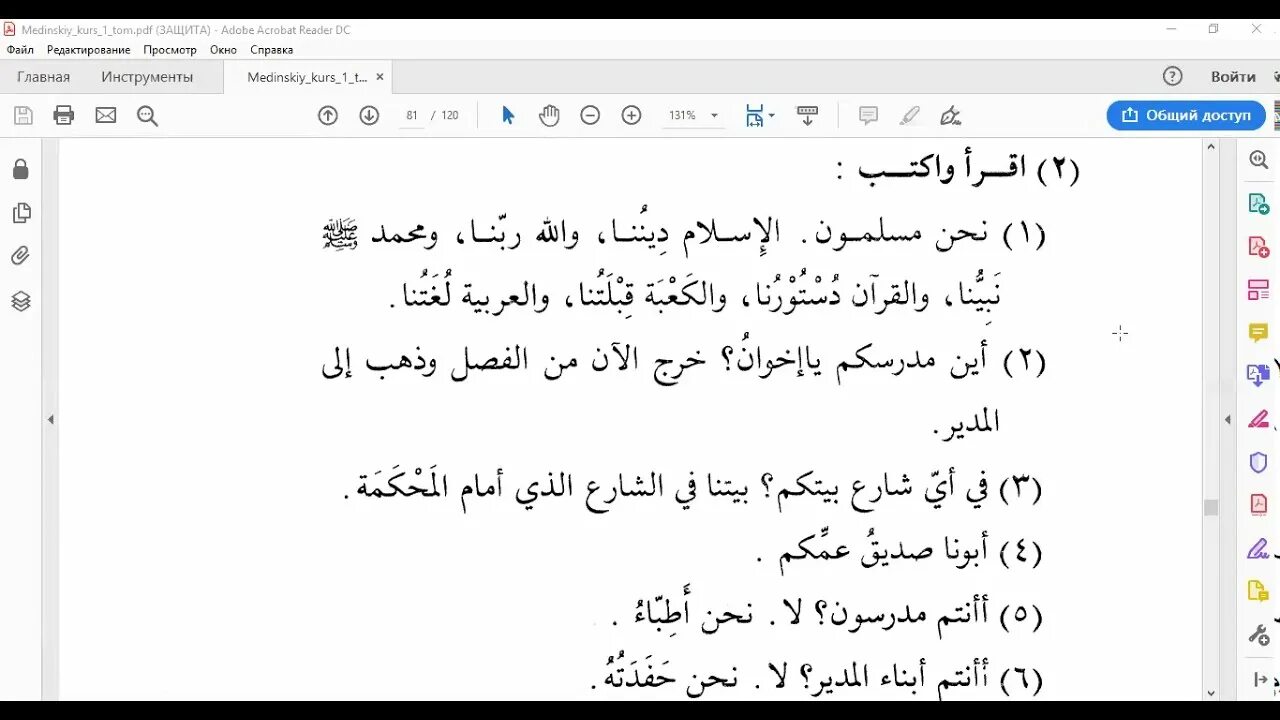Open the Create PDF tool

point(1259,247)
